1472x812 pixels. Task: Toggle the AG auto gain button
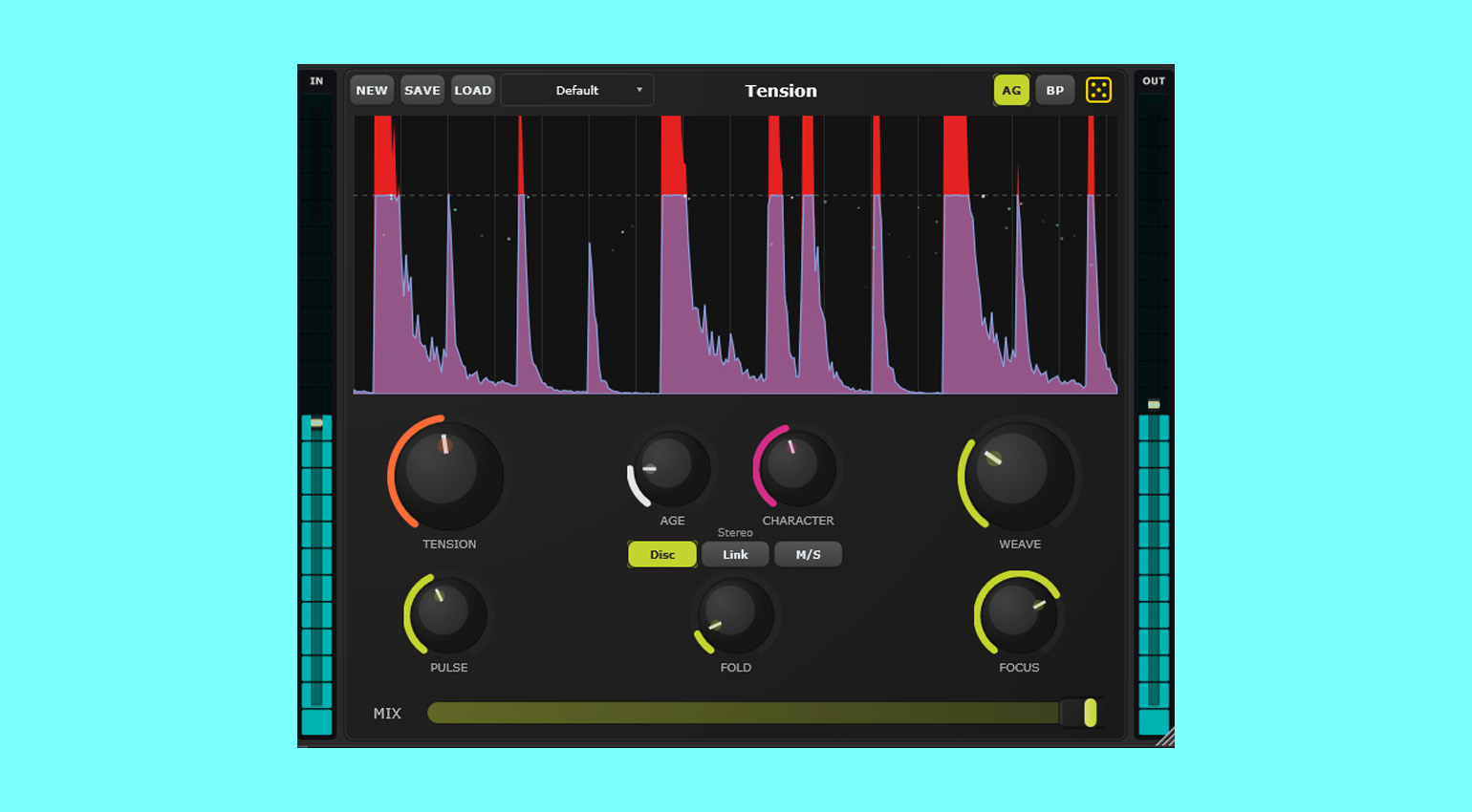(x=1011, y=90)
